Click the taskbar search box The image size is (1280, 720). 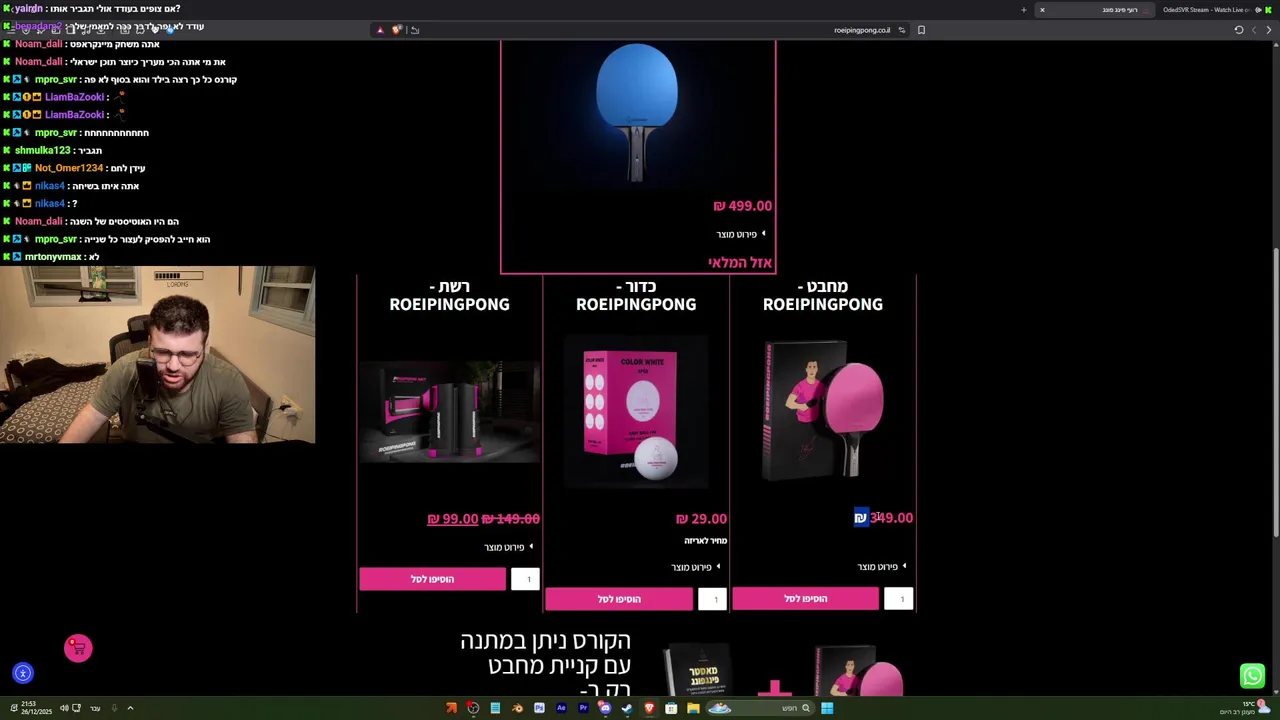coord(760,708)
